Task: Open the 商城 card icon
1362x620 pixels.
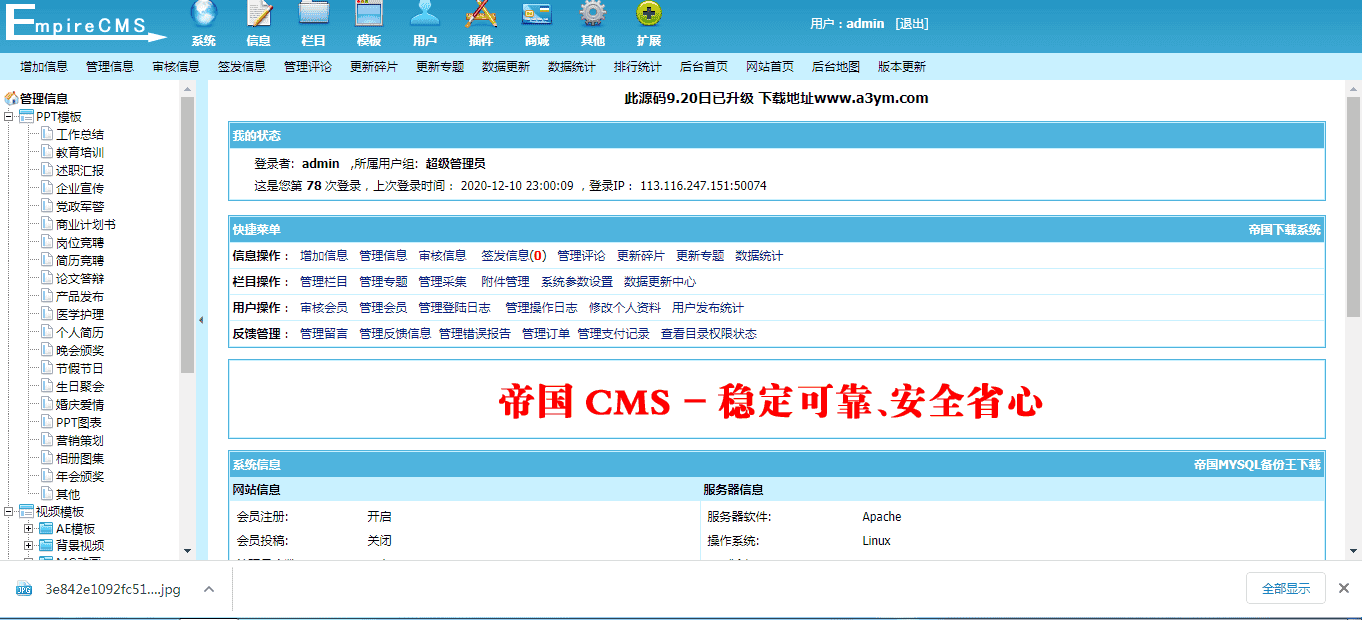Action: pyautogui.click(x=537, y=13)
